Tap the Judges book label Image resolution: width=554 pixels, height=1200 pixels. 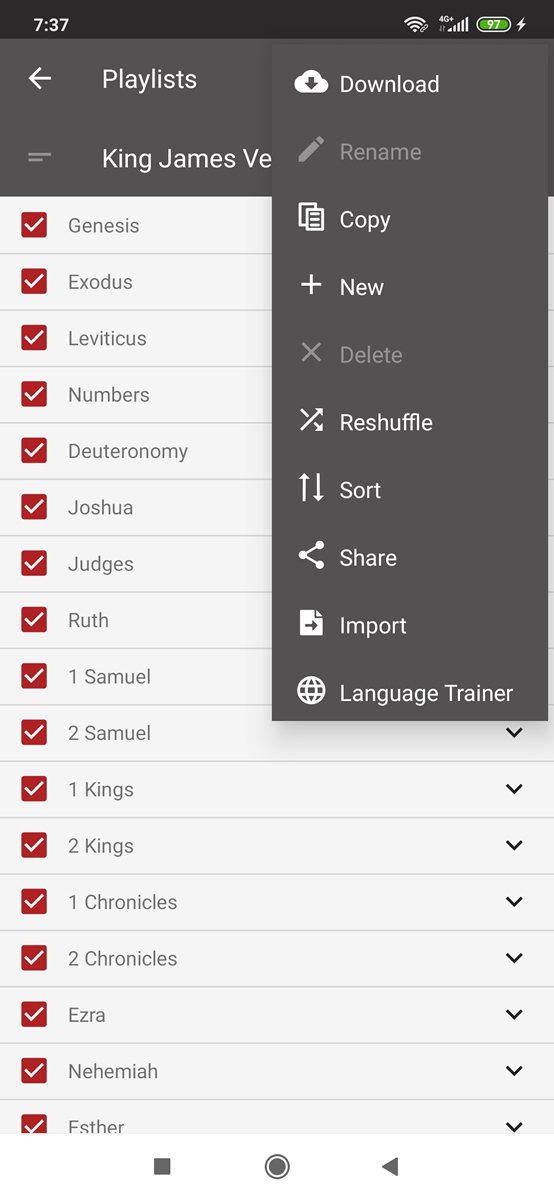[101, 564]
